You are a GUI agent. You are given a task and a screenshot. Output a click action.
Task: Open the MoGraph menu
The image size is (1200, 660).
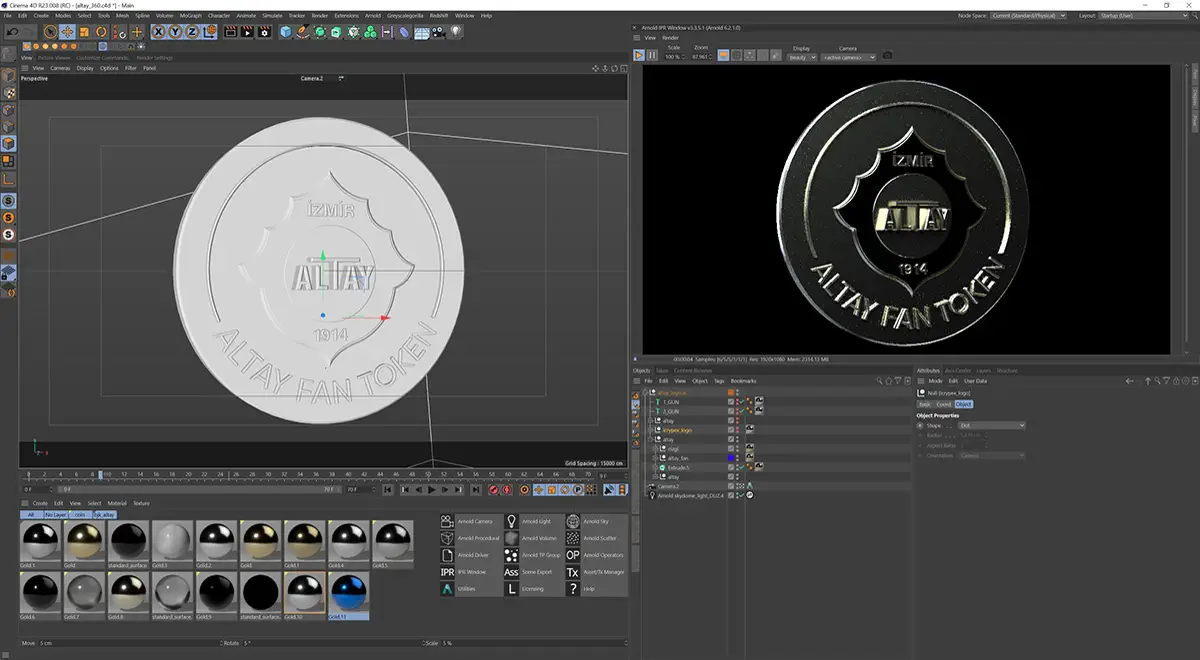[192, 16]
